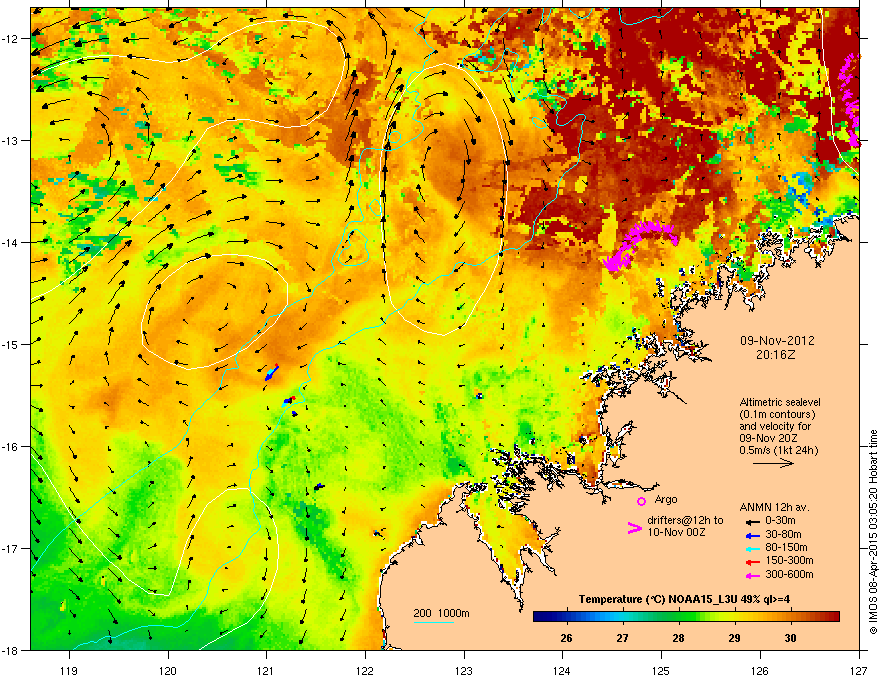This screenshot has width=880, height=680.
Task: Click the color bar value 30
Action: click(x=791, y=638)
